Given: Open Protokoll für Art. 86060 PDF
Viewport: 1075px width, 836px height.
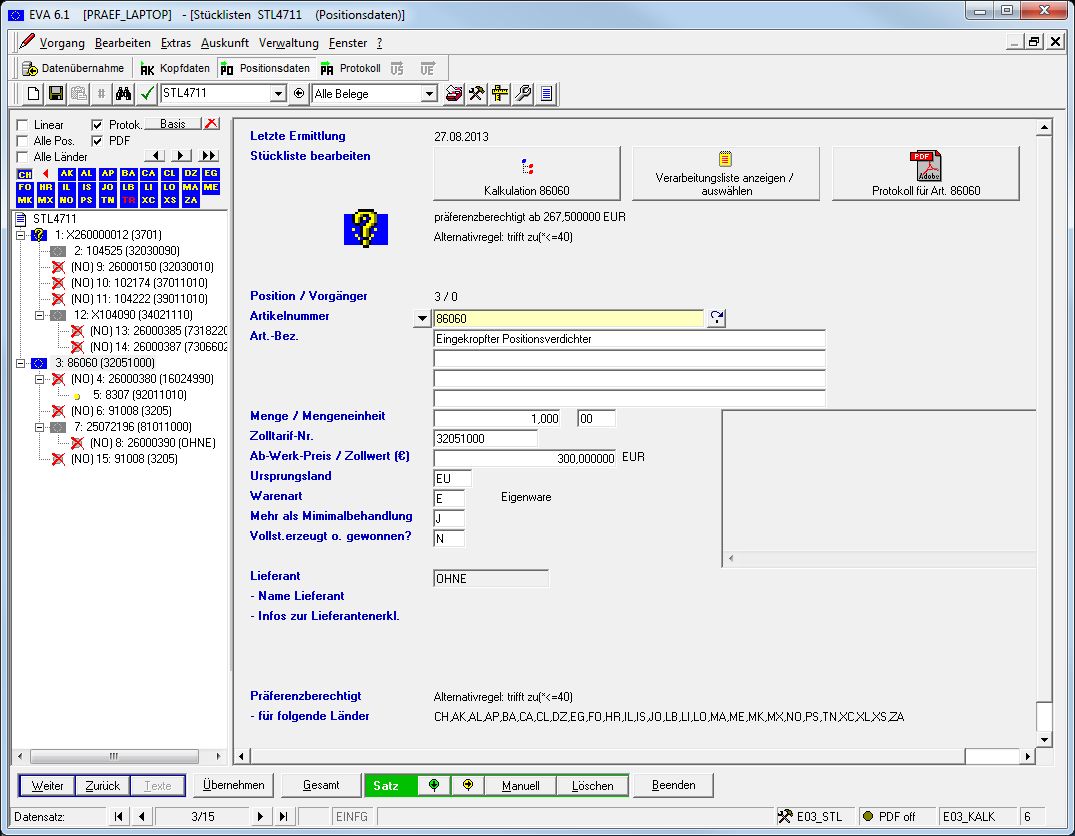Looking at the screenshot, I should coord(925,174).
